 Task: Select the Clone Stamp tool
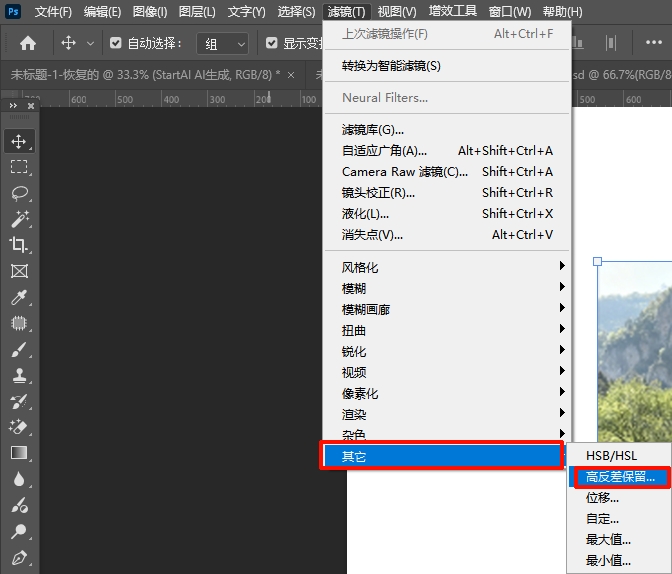pyautogui.click(x=19, y=375)
